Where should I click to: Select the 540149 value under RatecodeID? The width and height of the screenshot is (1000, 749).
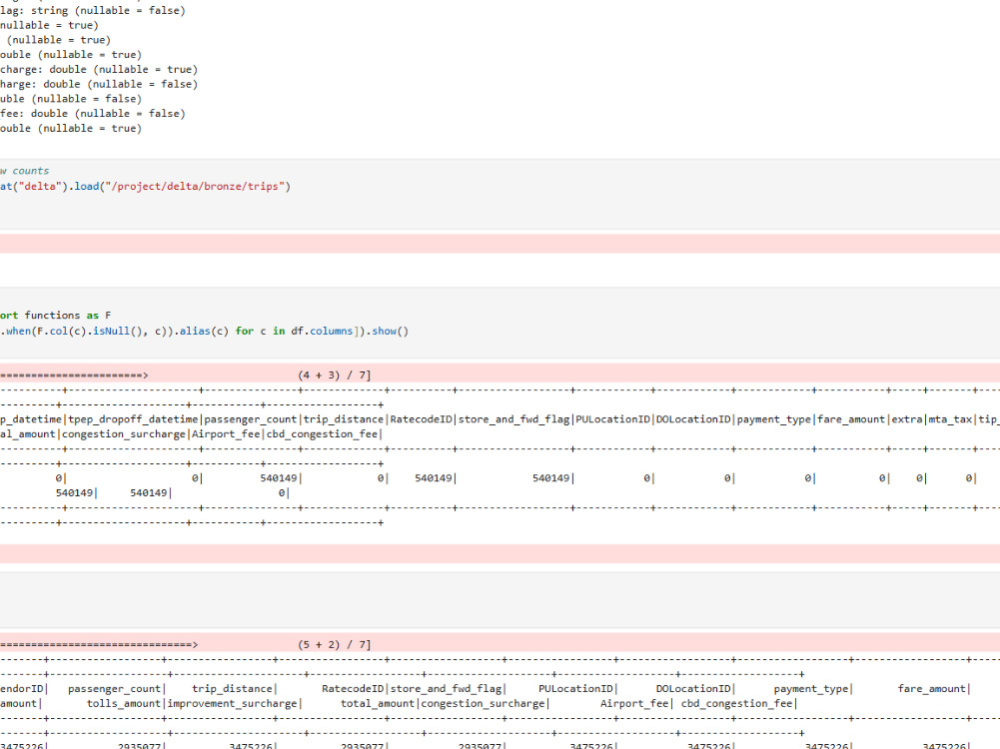[433, 478]
